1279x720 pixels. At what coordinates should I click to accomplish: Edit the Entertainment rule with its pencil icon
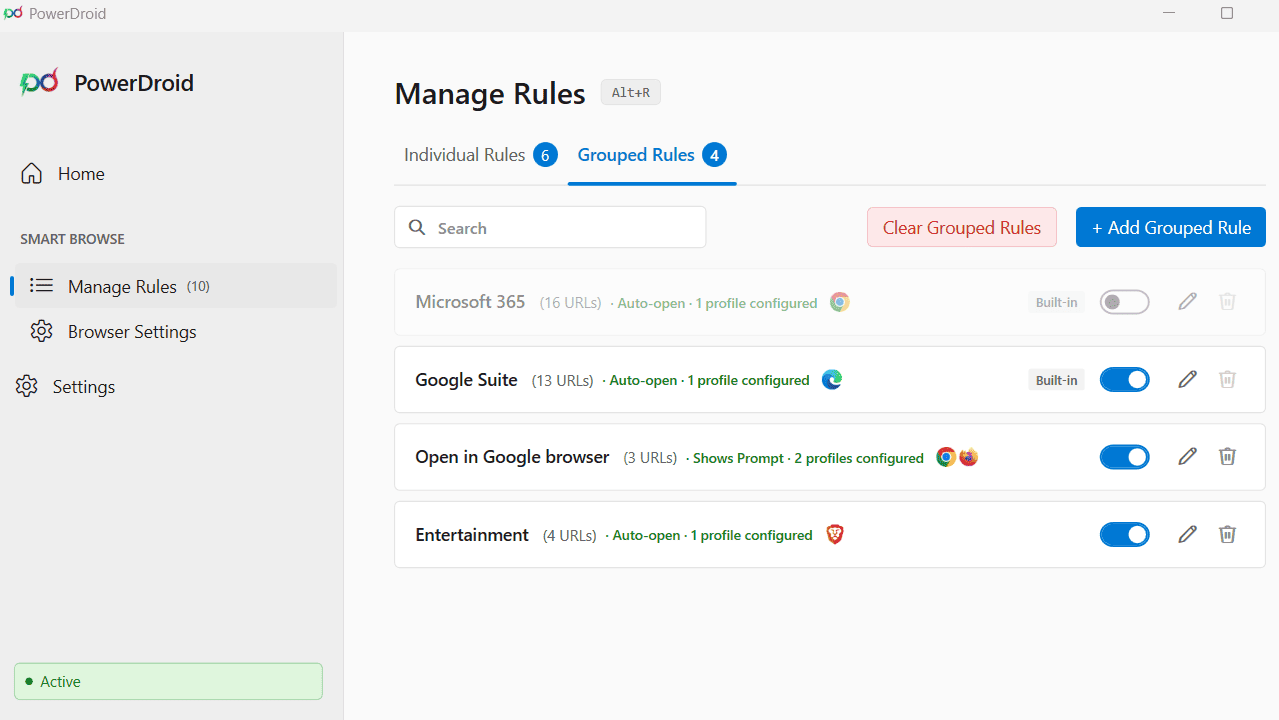click(1187, 535)
